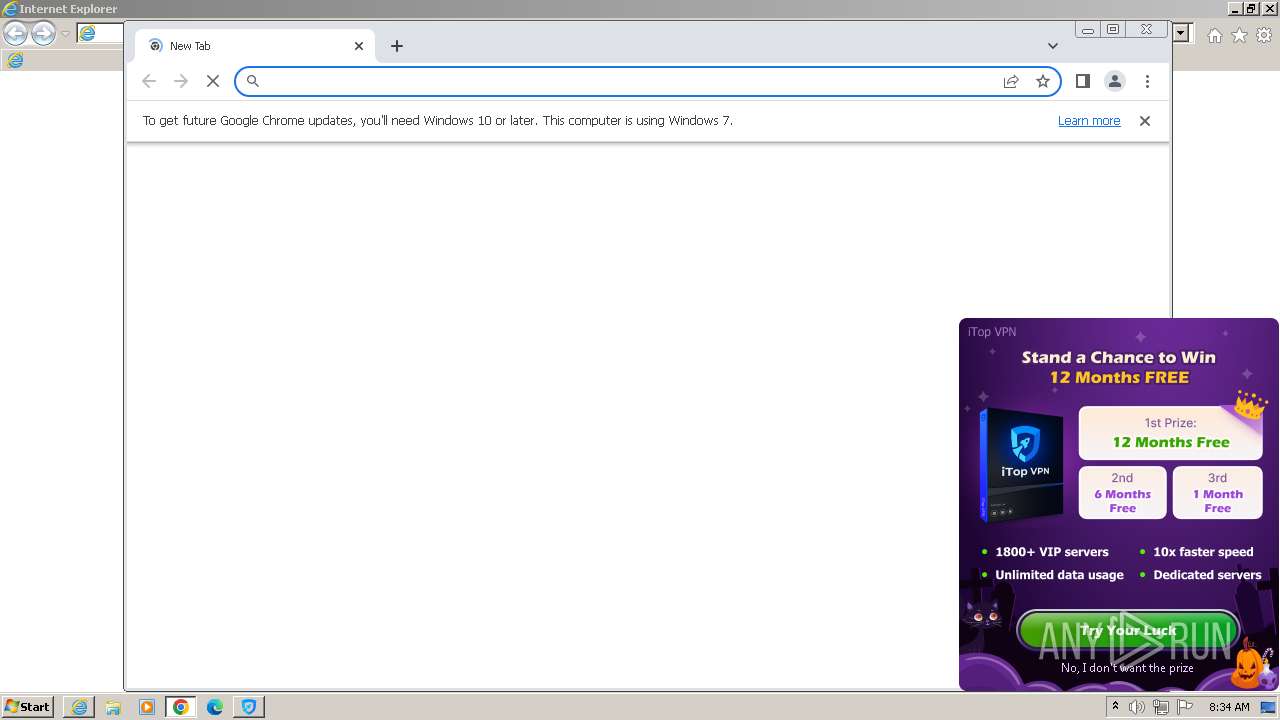Open the network status tray icon
Viewport: 1280px width, 720px height.
click(1161, 707)
